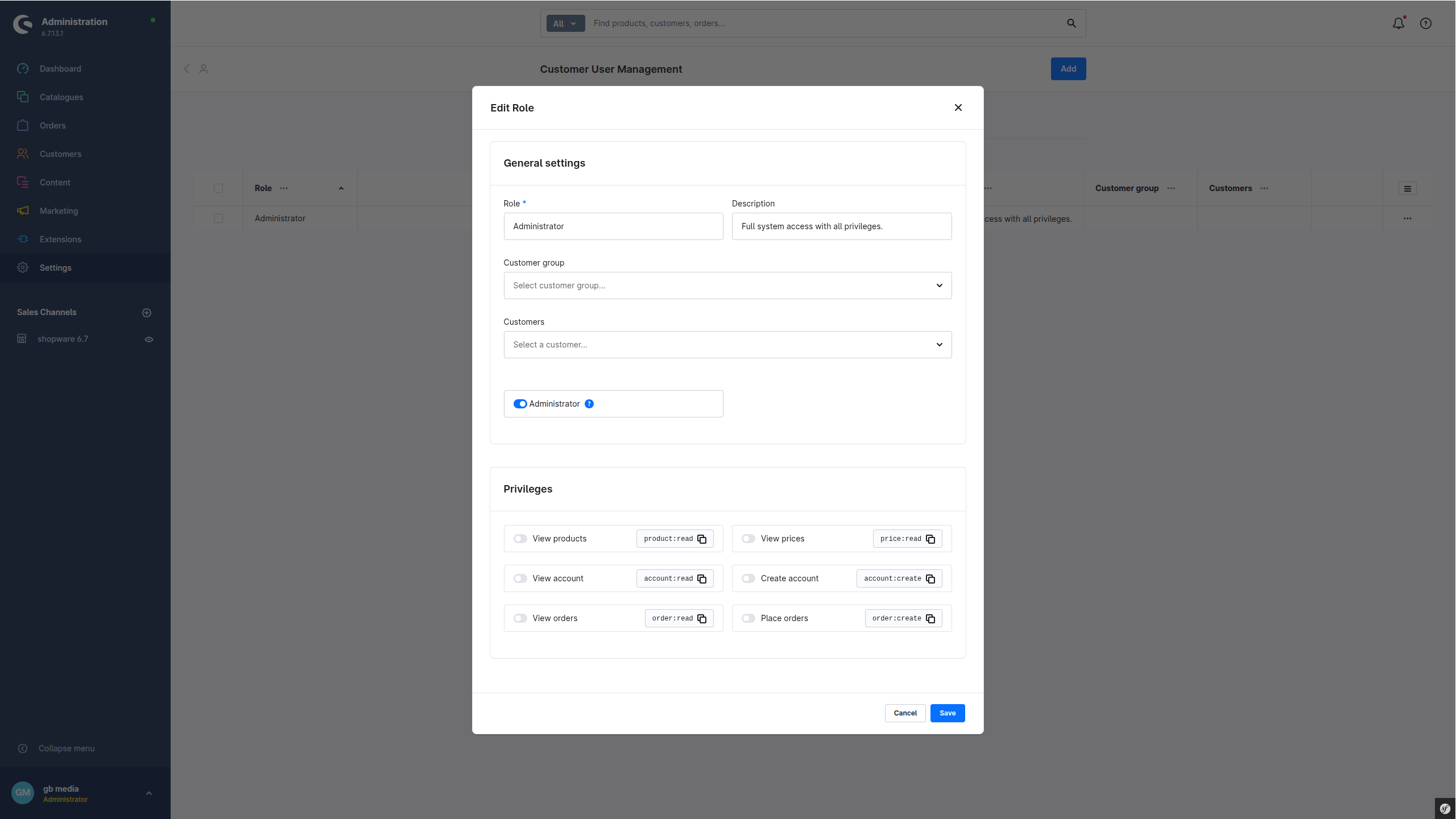Viewport: 1456px width, 819px height.
Task: Toggle the Administrator switch off
Action: click(x=520, y=404)
